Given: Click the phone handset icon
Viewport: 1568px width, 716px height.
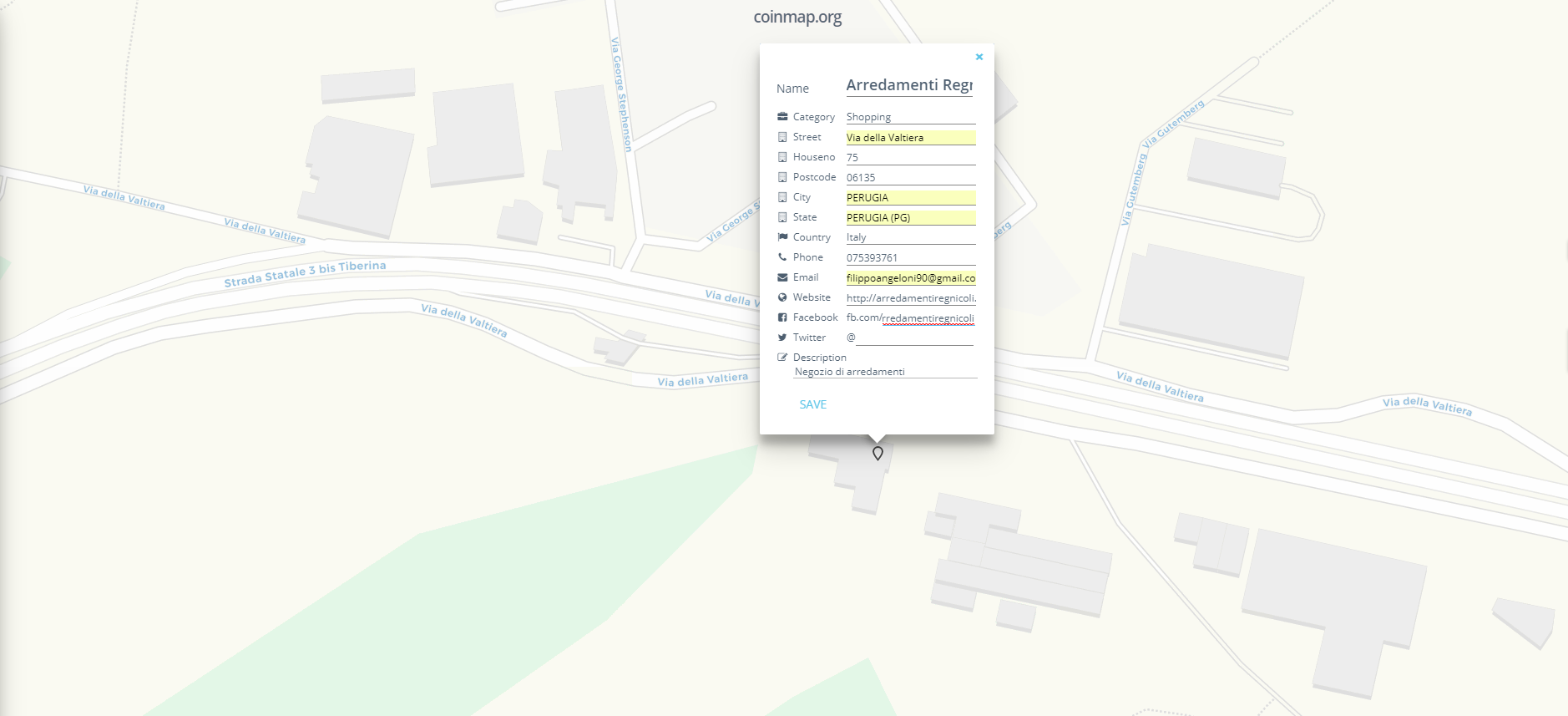Looking at the screenshot, I should 782,257.
